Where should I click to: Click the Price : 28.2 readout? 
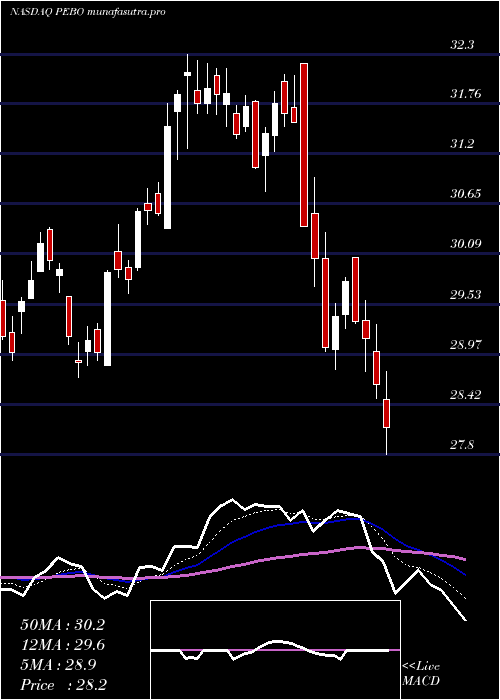(62, 685)
